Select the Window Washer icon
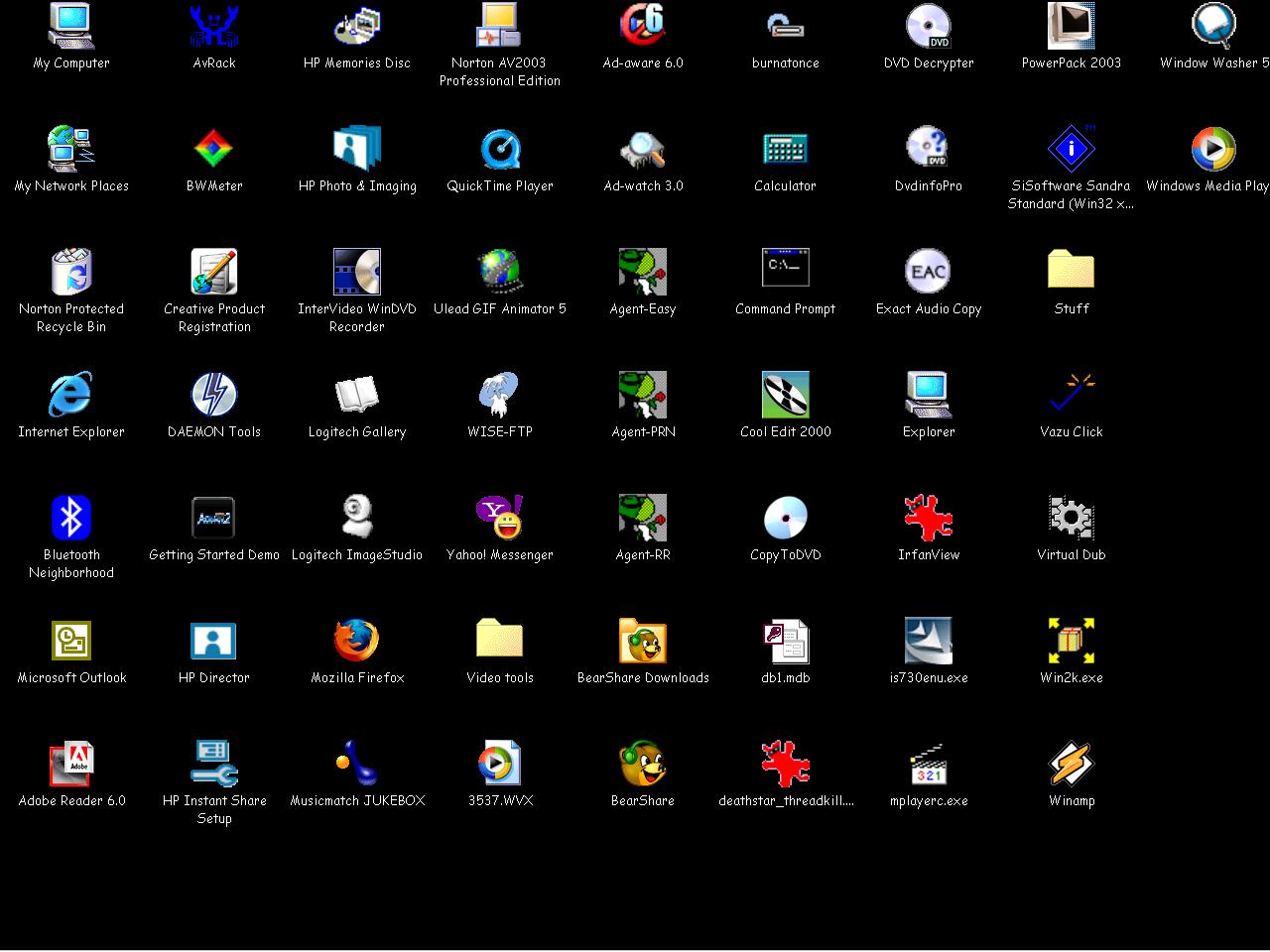Screen dimensions: 1270x952 (x=1214, y=26)
